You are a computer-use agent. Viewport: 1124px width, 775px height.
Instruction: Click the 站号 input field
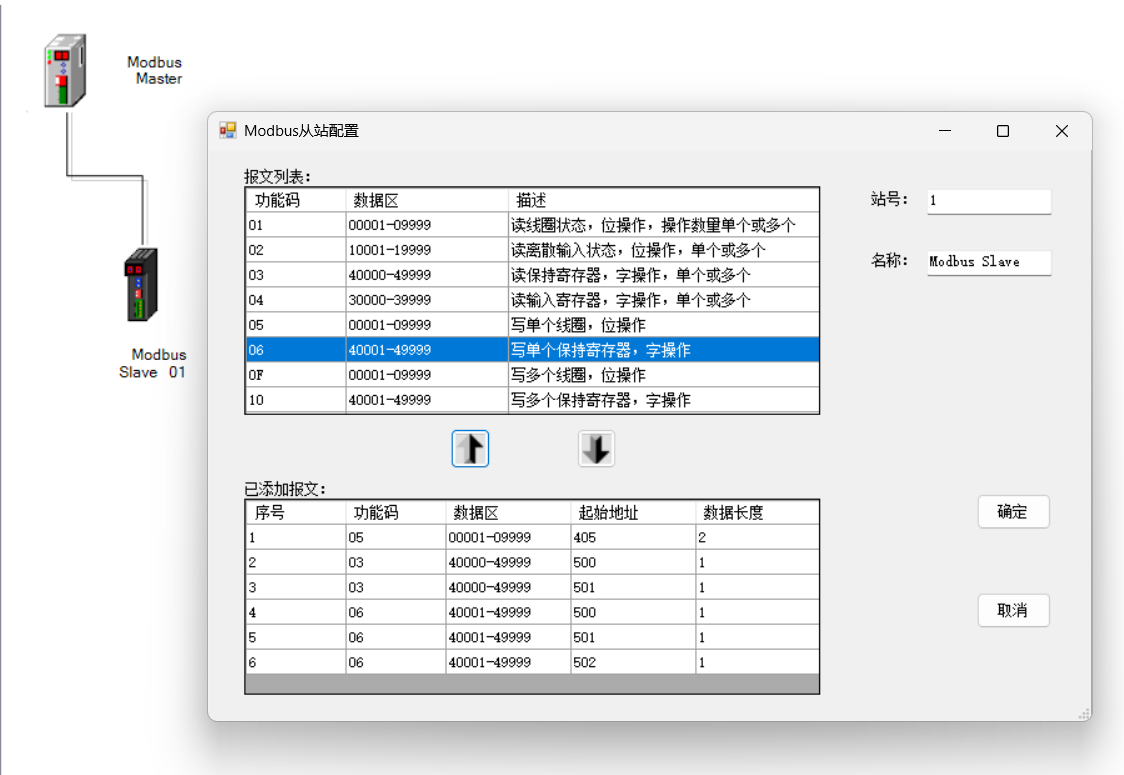988,201
